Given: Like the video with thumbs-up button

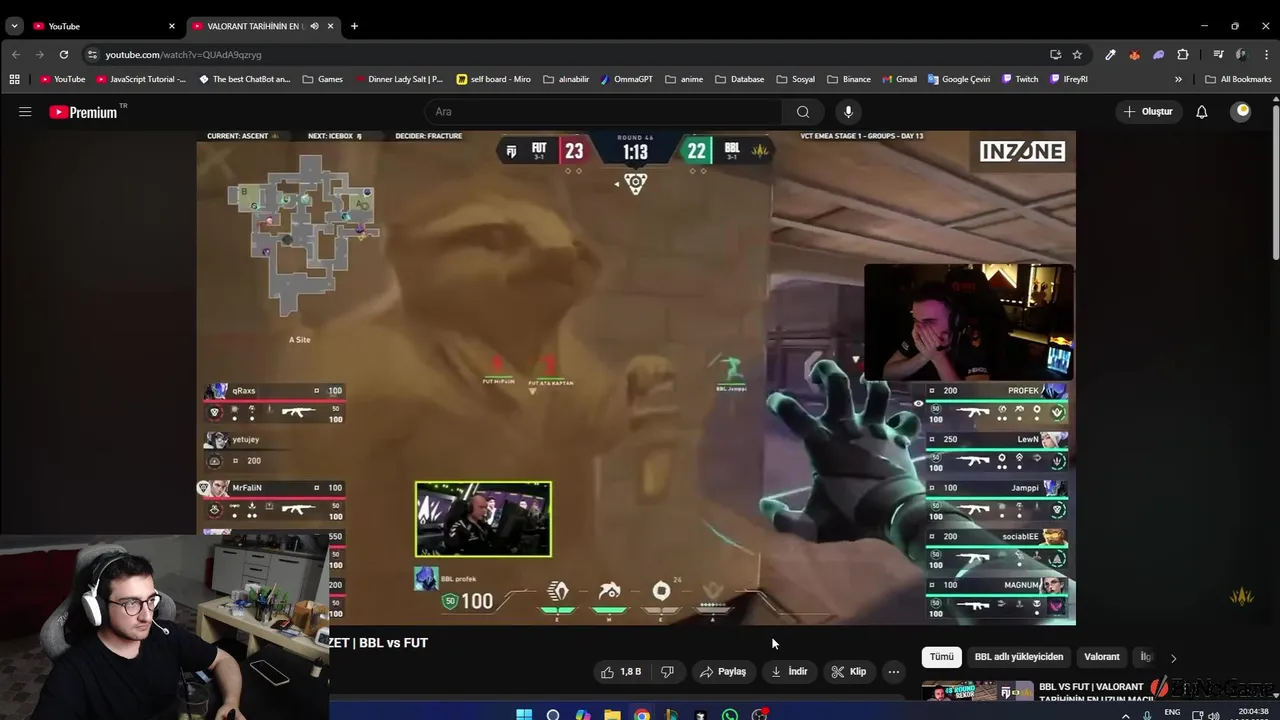Looking at the screenshot, I should click(621, 672).
